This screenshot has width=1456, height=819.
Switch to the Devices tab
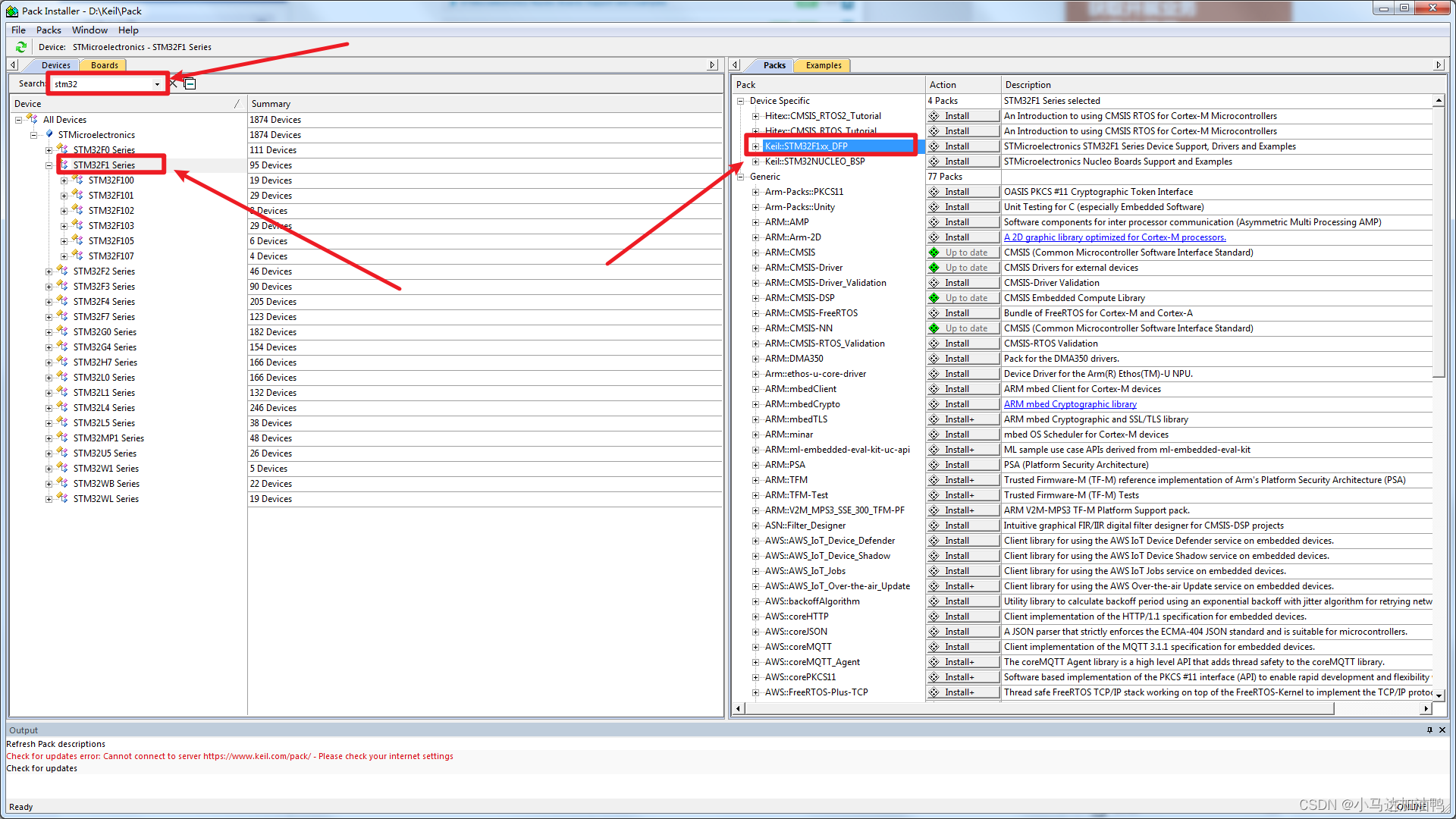pos(55,65)
